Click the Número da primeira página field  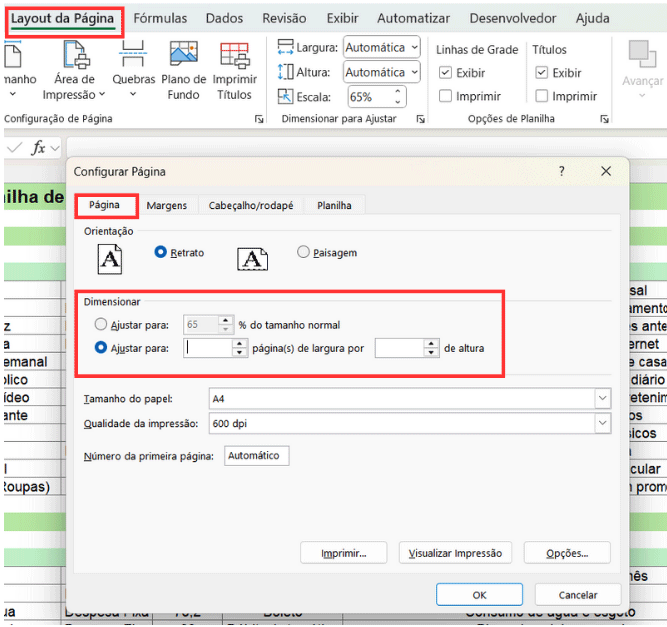(257, 456)
